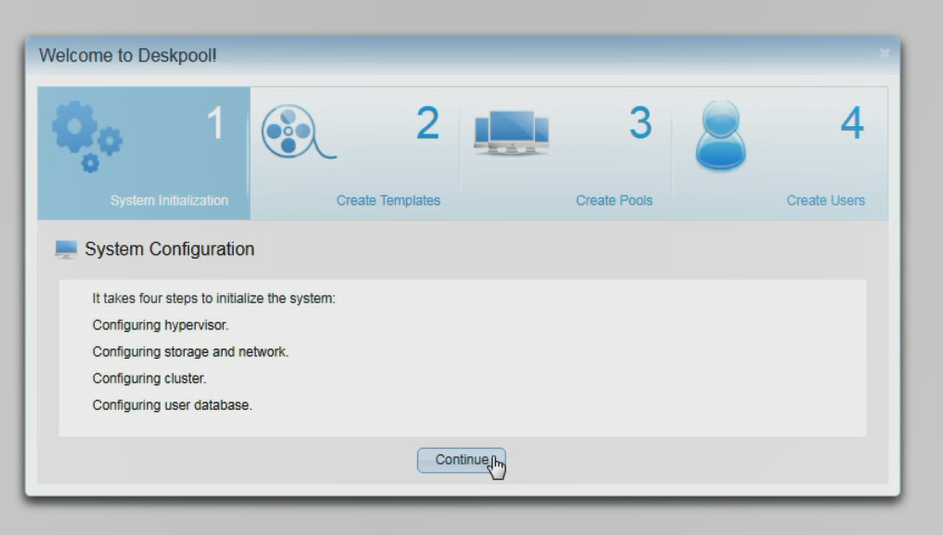Go to the Create Pools step
943x535 pixels.
[566, 153]
